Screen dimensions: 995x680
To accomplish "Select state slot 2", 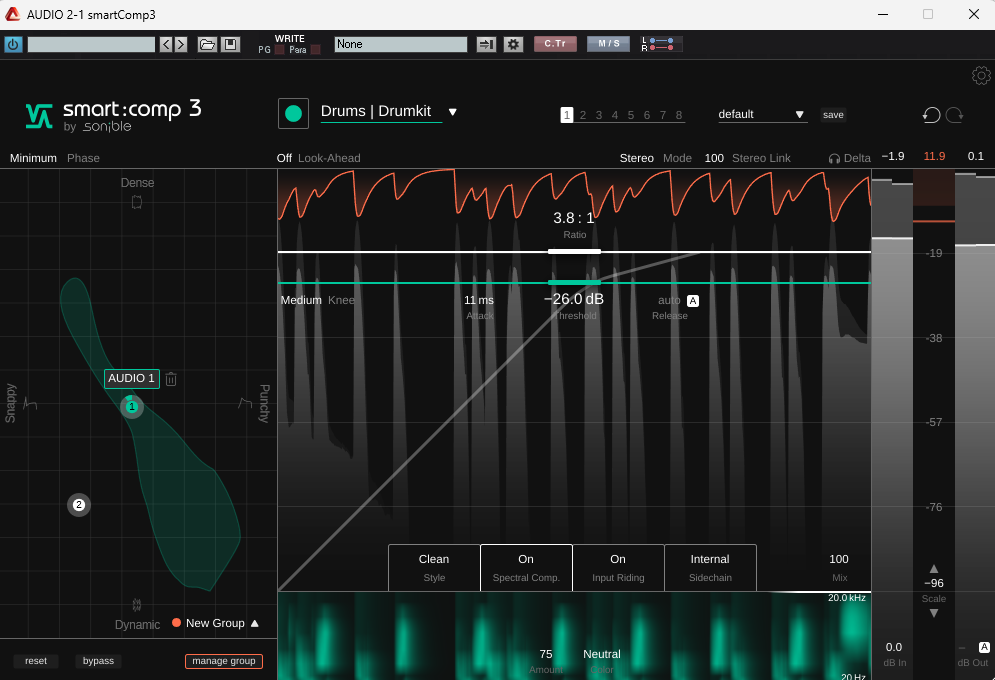I will point(583,115).
